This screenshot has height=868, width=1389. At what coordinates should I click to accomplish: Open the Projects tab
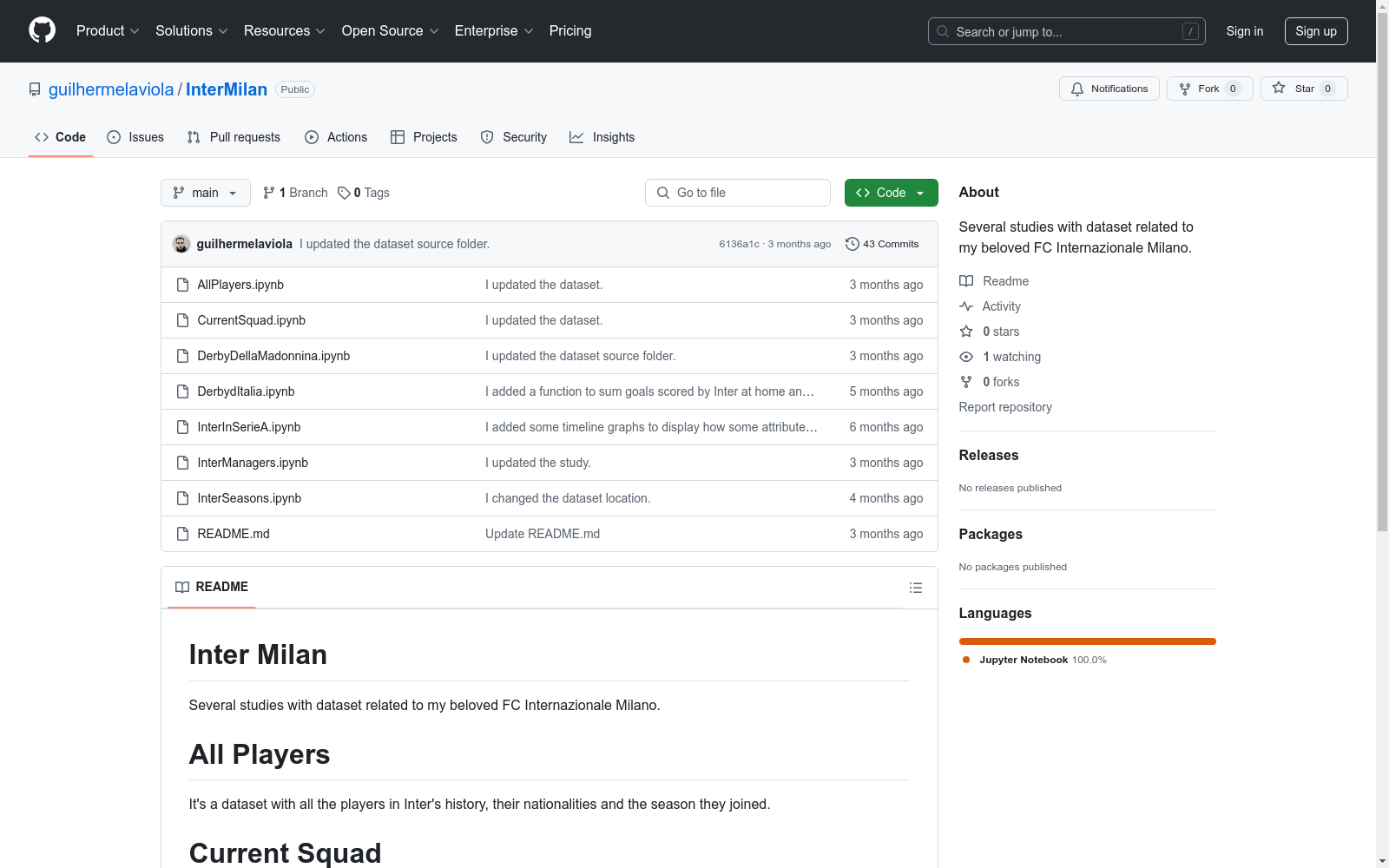(x=424, y=137)
